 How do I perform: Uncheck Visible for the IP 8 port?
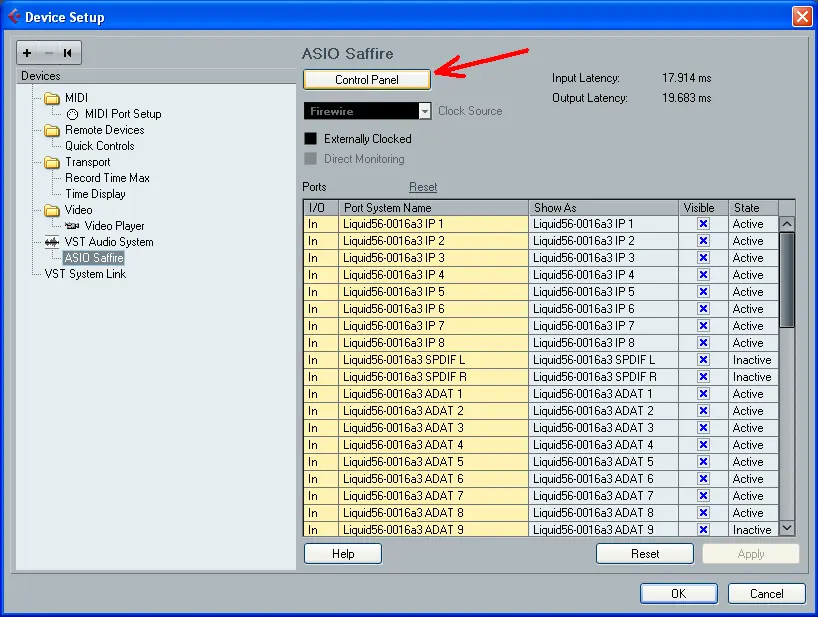pos(703,343)
